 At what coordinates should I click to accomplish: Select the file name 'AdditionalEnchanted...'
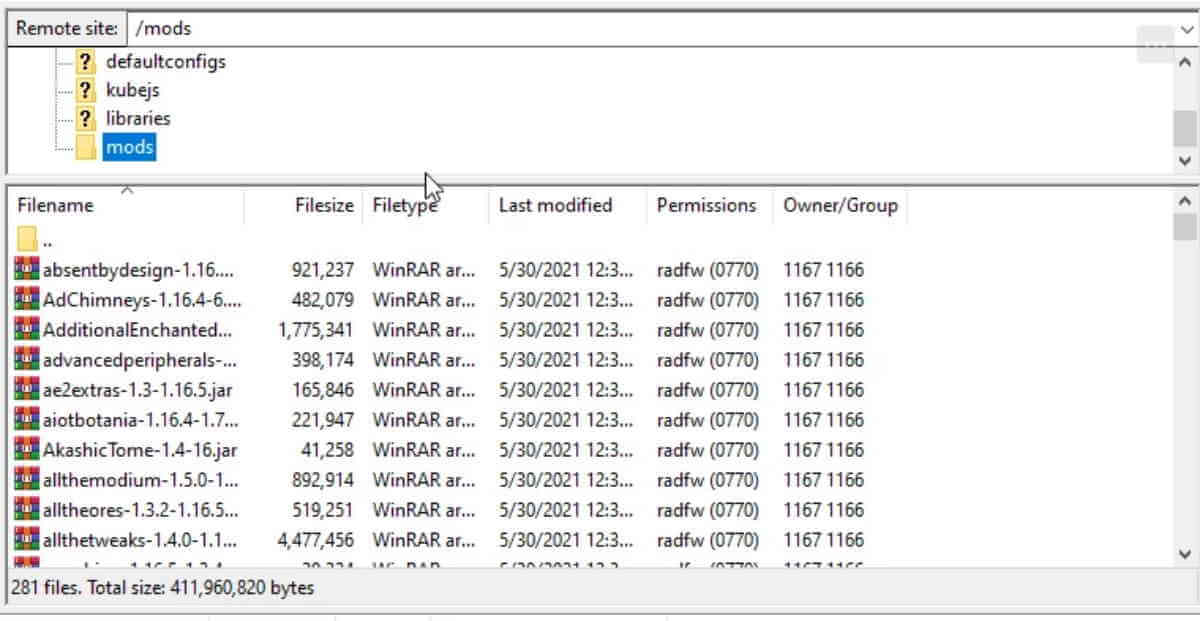coord(137,329)
